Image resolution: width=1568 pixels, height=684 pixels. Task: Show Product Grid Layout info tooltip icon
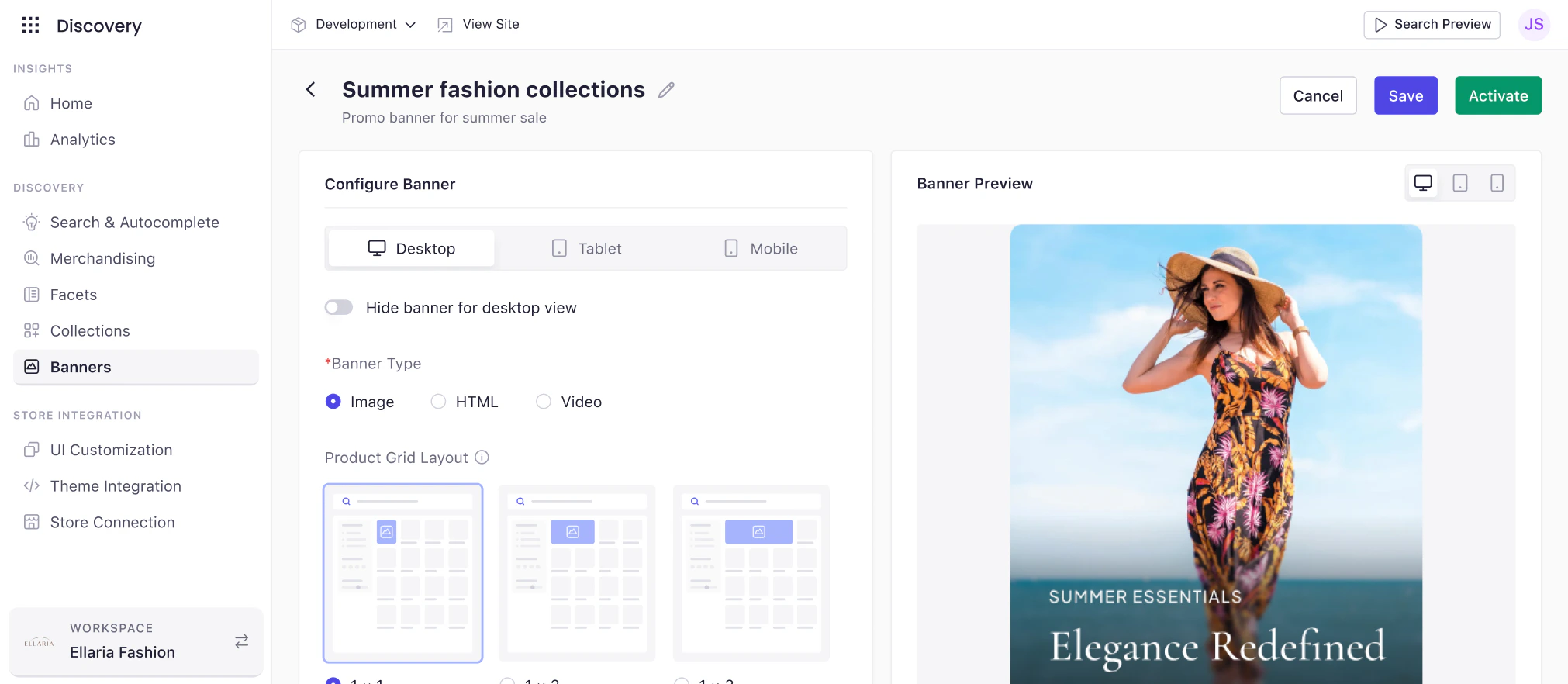coord(482,458)
